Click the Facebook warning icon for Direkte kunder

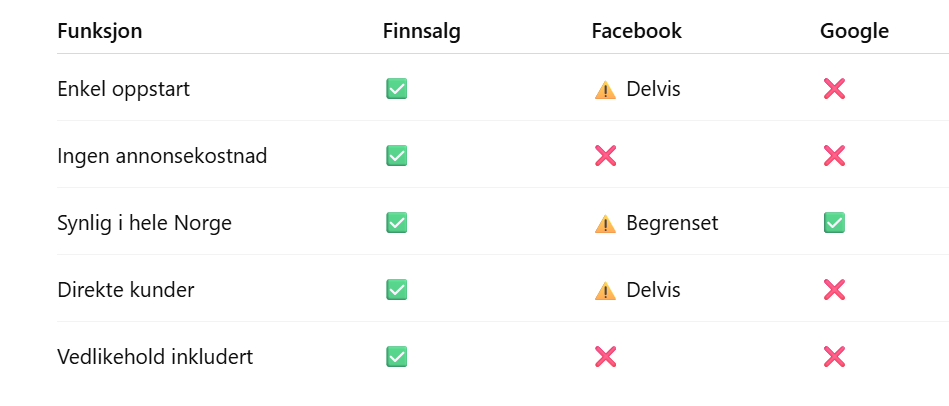(605, 291)
